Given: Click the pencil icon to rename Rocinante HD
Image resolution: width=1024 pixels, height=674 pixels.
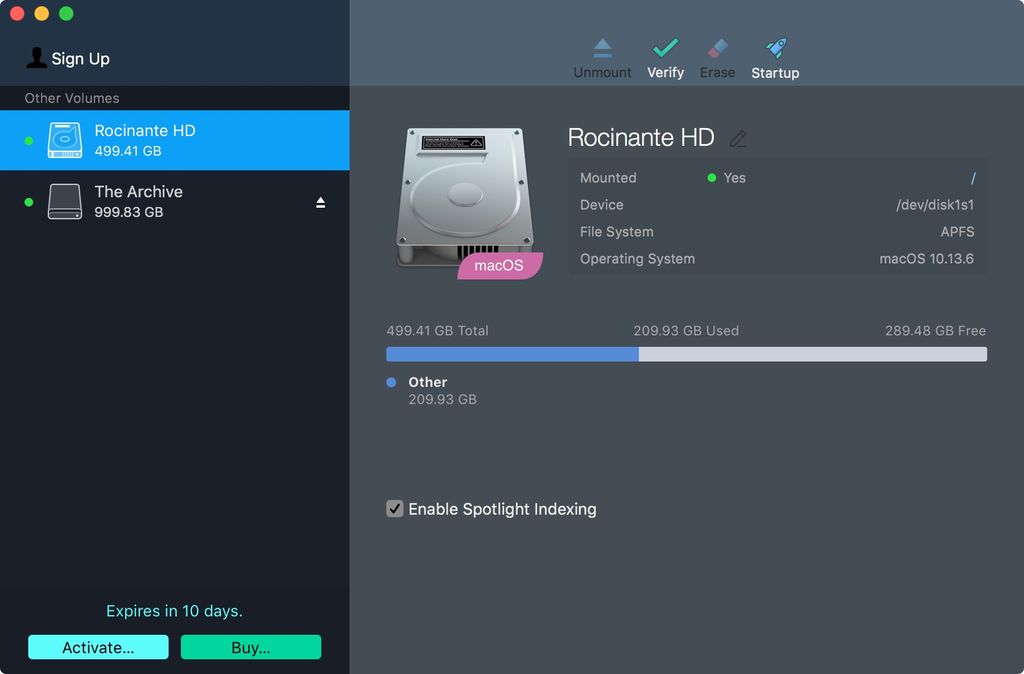Looking at the screenshot, I should (x=738, y=139).
